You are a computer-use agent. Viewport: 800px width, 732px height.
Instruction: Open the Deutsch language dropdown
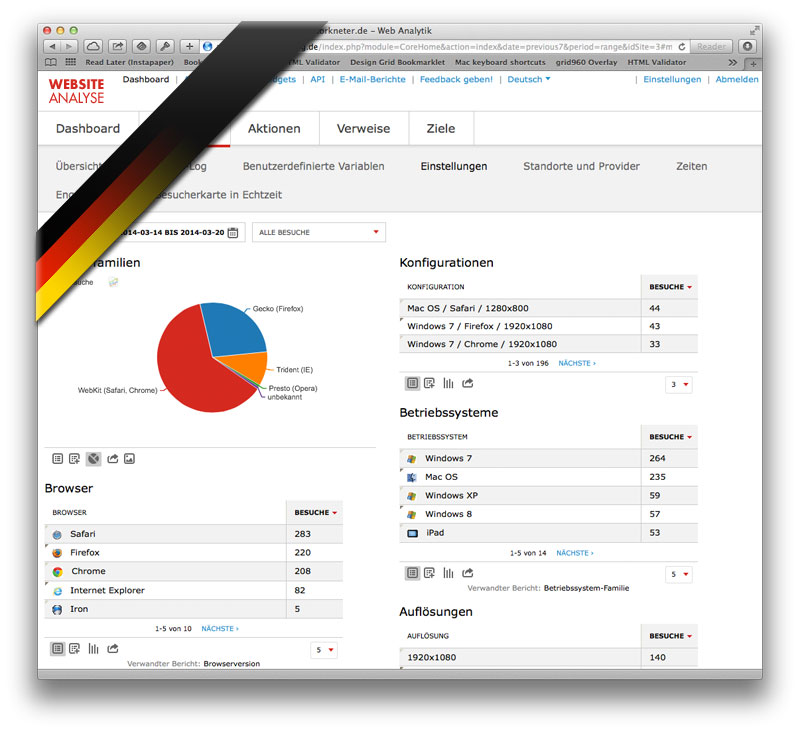[x=529, y=79]
